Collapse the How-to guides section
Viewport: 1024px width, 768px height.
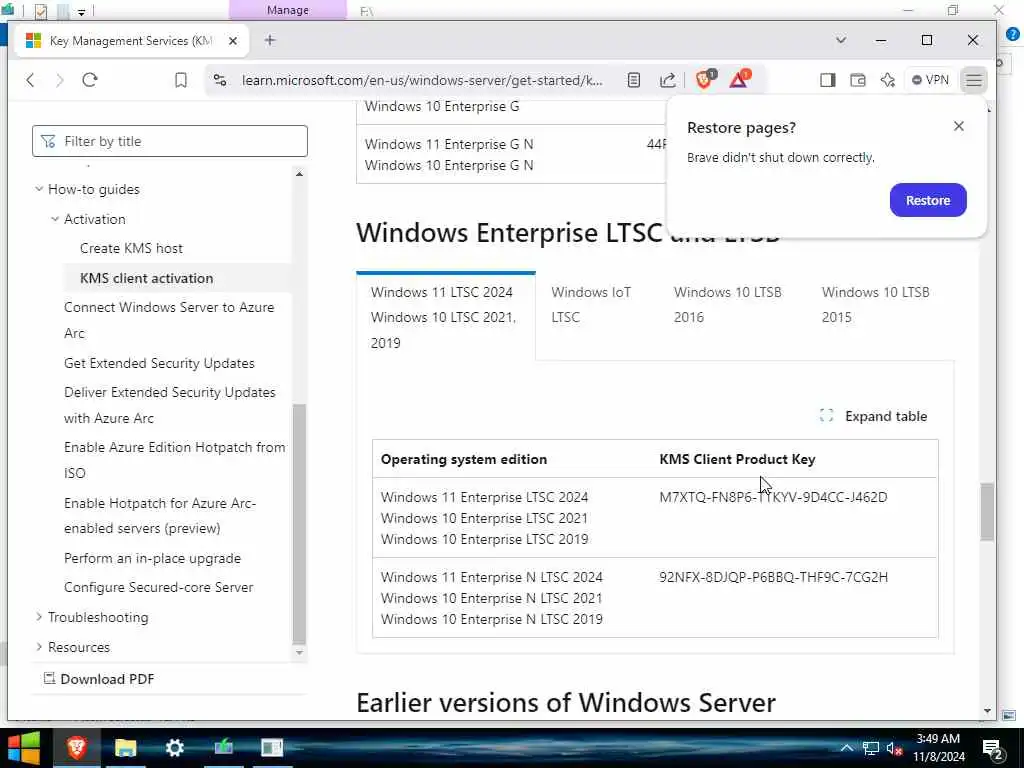[x=39, y=189]
